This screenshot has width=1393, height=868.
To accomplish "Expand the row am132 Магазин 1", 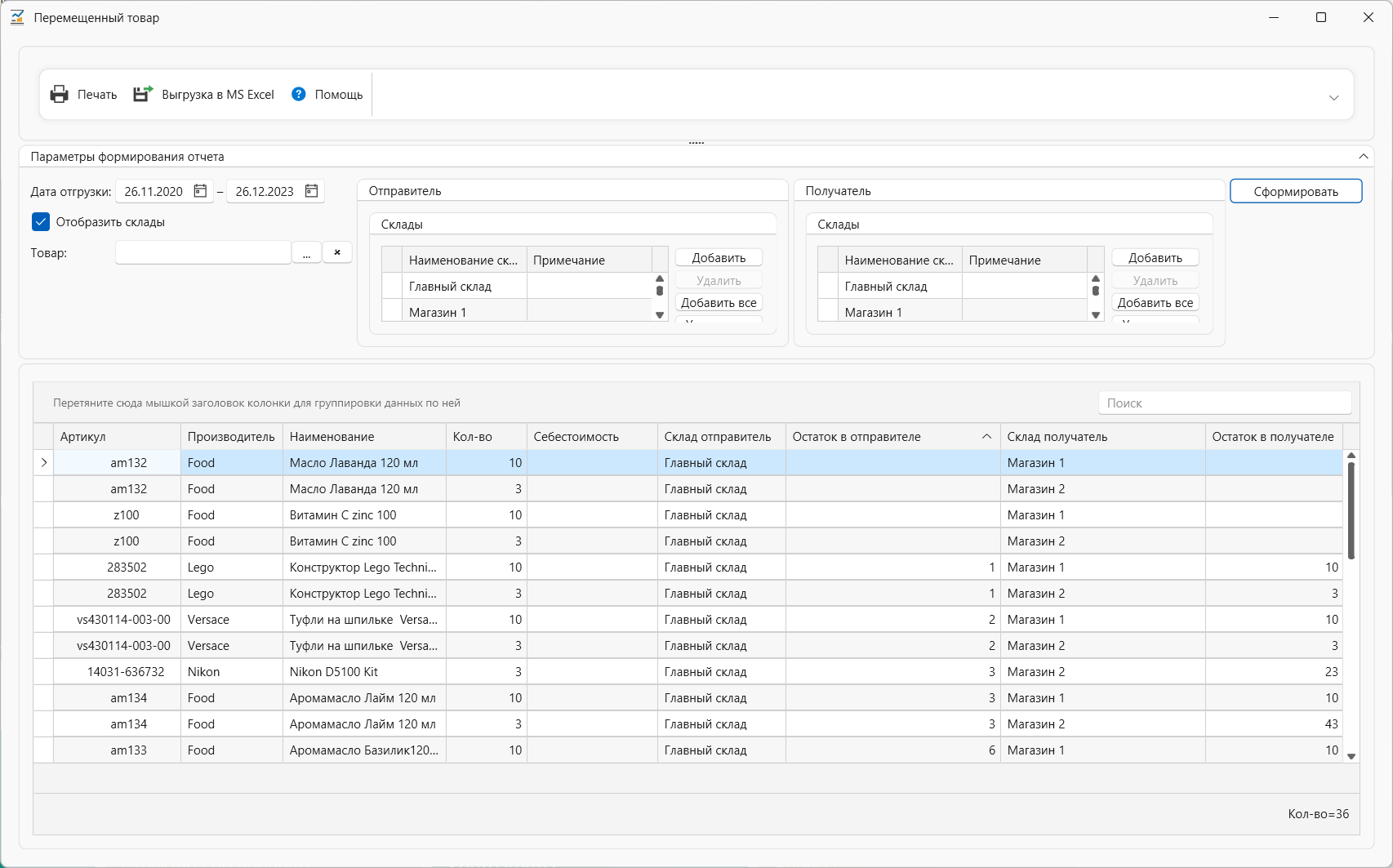I will (x=43, y=463).
